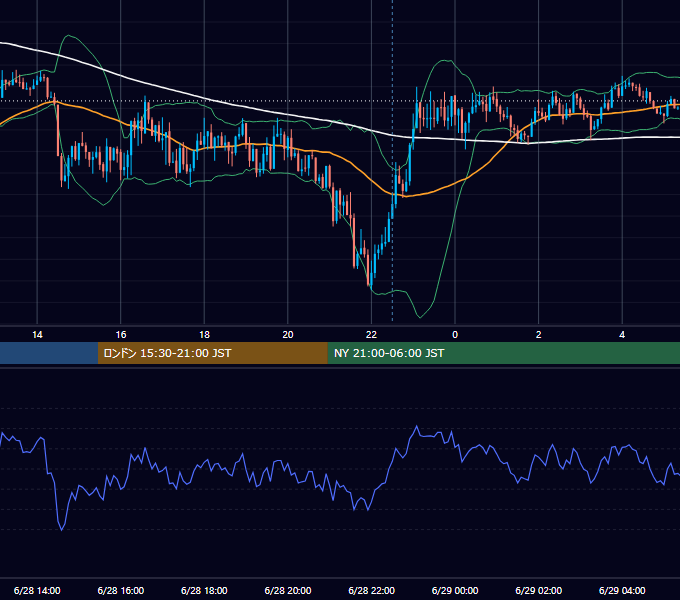680x600 pixels.
Task: Click time axis label 14
Action: (37, 335)
